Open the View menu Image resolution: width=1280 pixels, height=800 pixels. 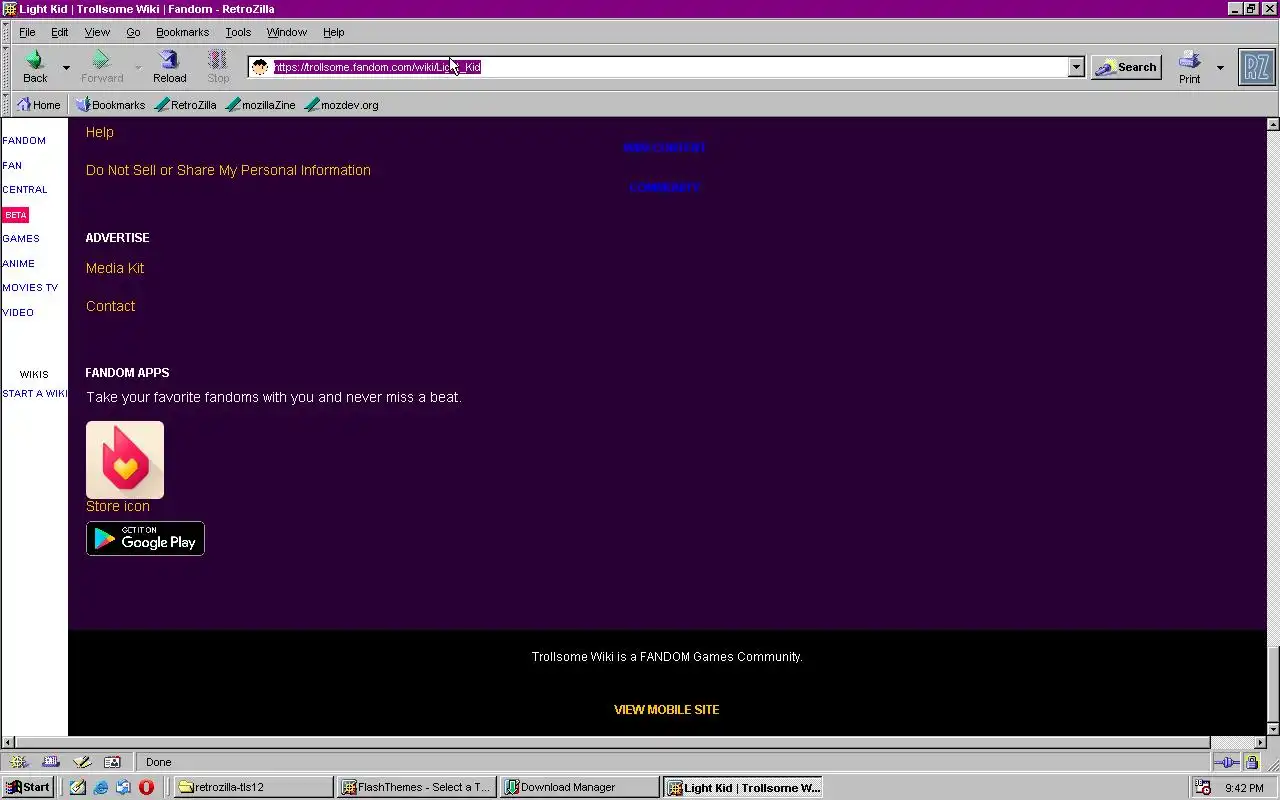click(x=97, y=32)
